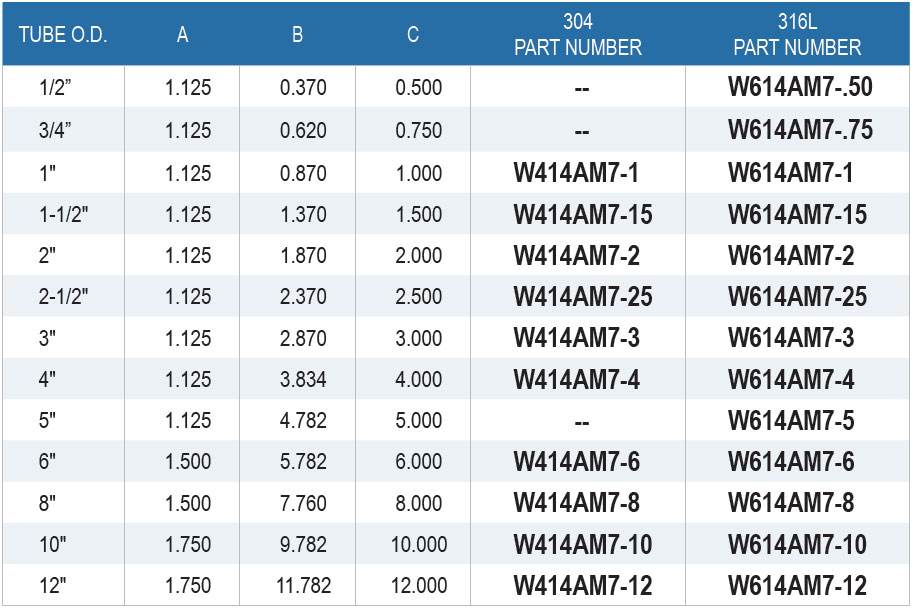Click part number W414AM7-6
The image size is (914, 610).
[x=576, y=461]
